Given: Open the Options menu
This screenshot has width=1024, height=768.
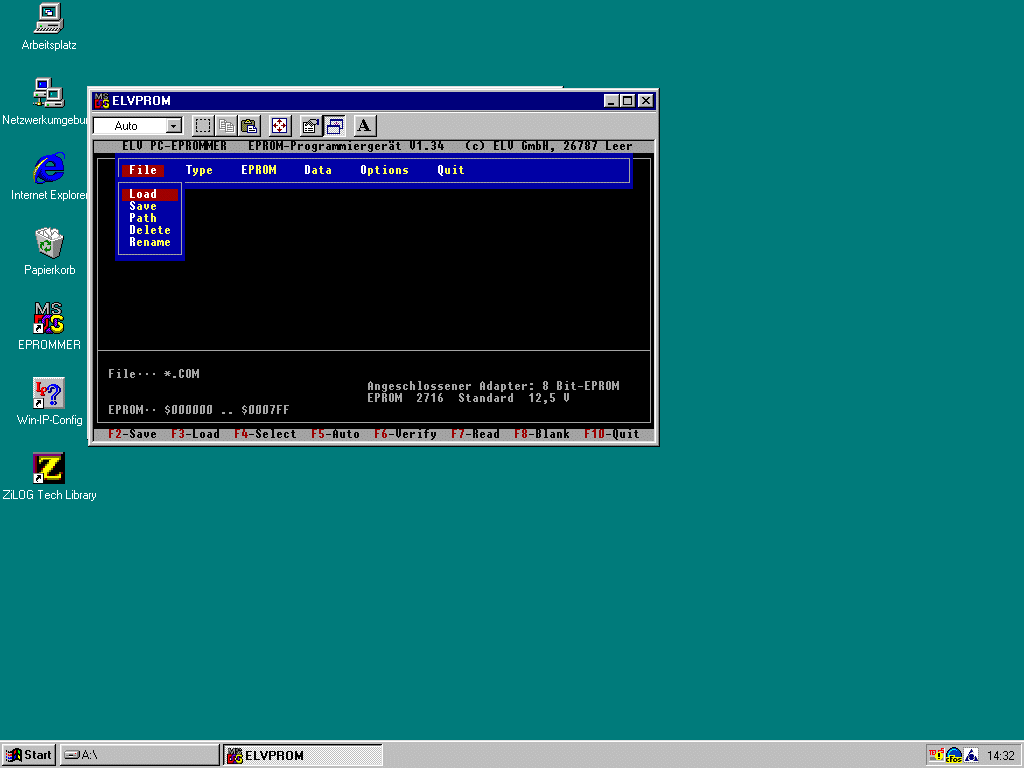Looking at the screenshot, I should coord(384,170).
